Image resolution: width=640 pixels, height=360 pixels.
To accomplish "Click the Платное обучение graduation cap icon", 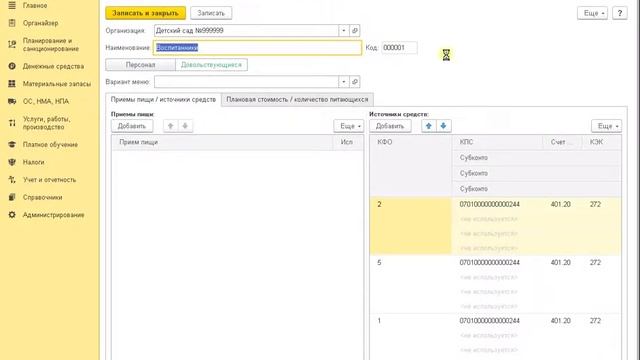I will point(12,144).
